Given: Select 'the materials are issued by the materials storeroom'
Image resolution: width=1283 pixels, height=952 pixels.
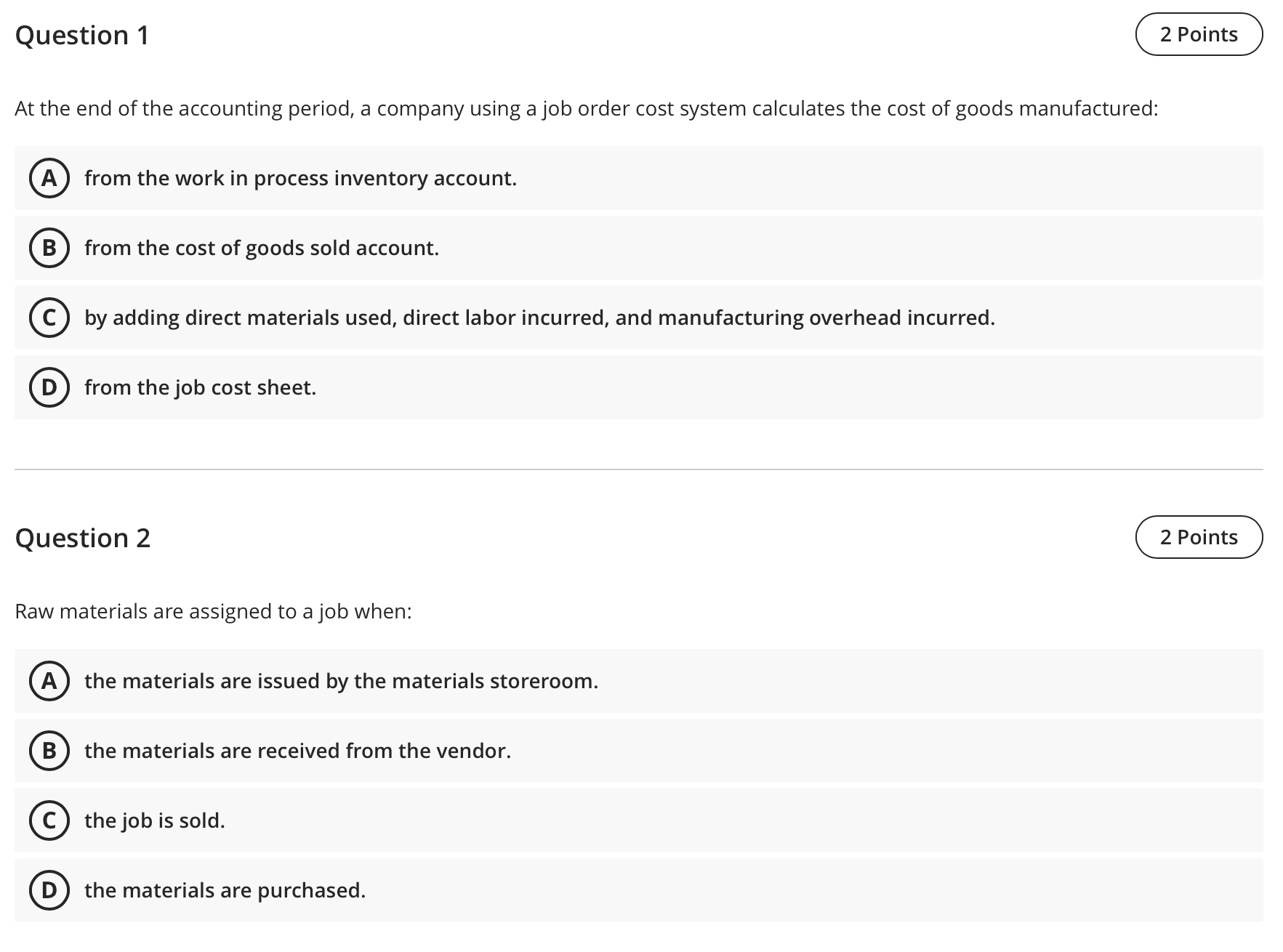Looking at the screenshot, I should pos(341,681).
